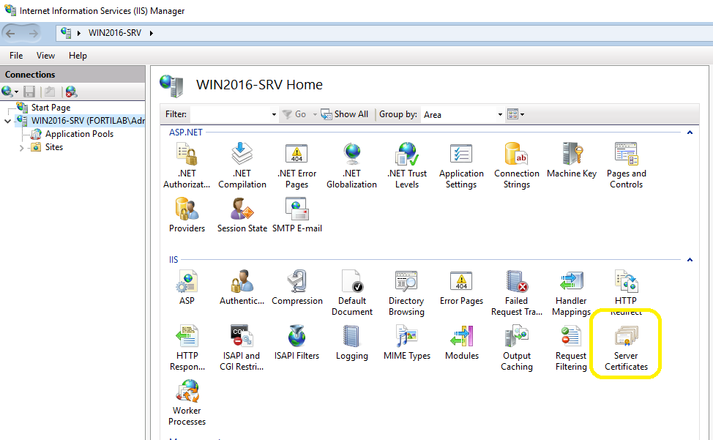This screenshot has width=713, height=440.
Task: Open ISAPI Filters feature
Action: [296, 342]
